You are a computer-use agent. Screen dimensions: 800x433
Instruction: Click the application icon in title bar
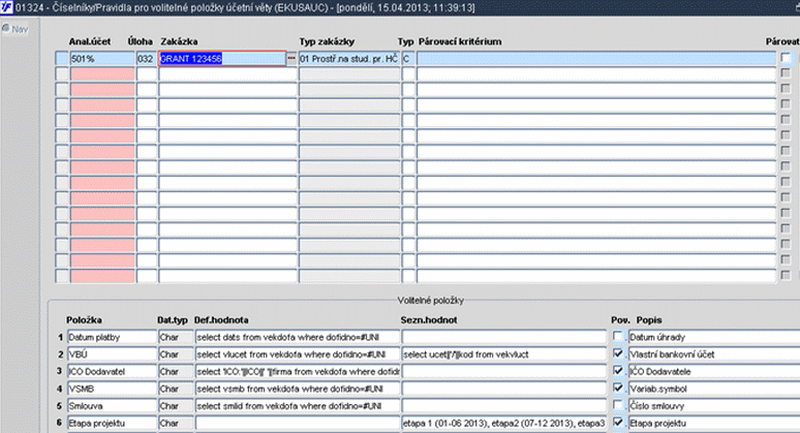coord(7,8)
